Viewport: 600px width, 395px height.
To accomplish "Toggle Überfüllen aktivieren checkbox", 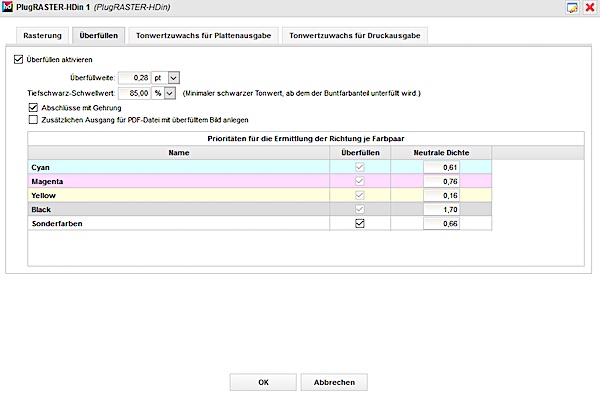I will point(18,59).
